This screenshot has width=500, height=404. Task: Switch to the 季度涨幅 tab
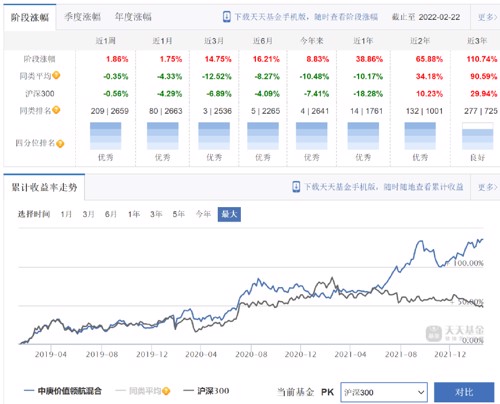[x=82, y=17]
